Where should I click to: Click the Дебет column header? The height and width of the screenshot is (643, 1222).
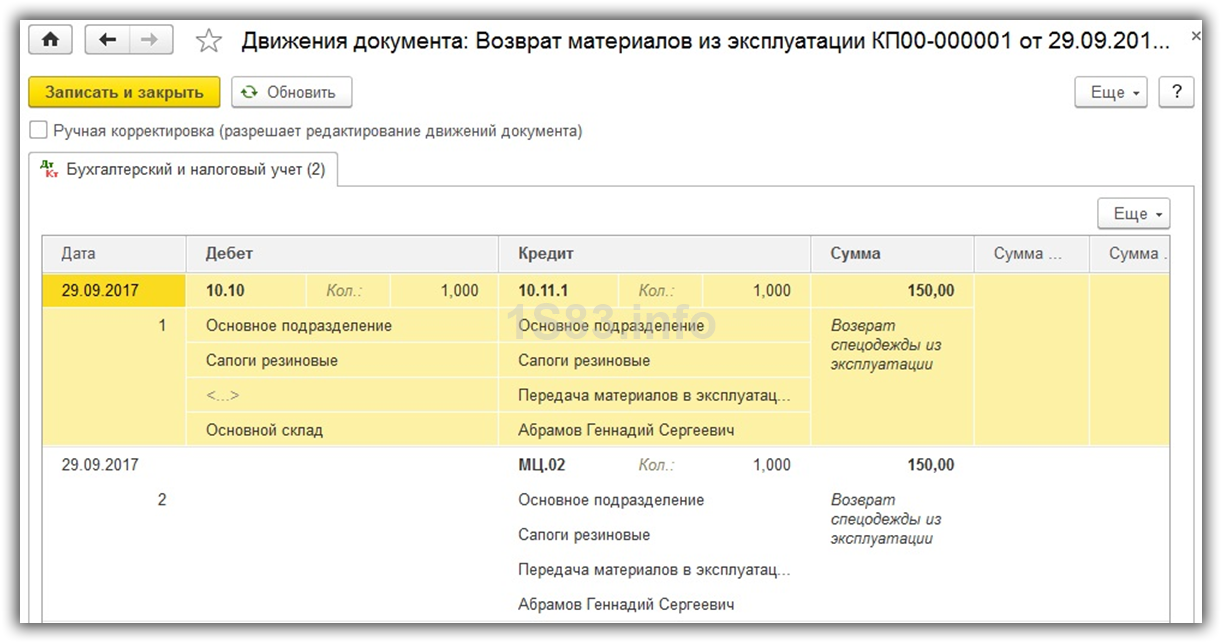coord(341,254)
